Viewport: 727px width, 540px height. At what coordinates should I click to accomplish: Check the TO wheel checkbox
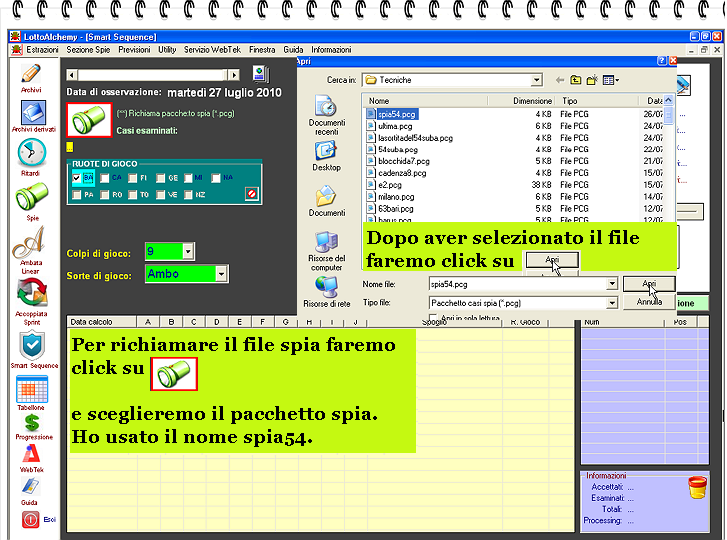tap(133, 195)
